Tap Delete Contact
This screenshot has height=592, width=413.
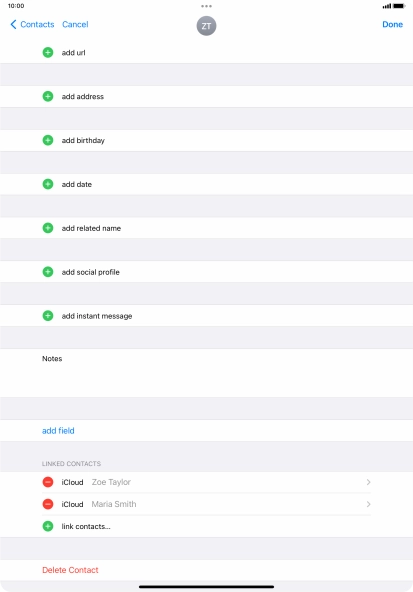(70, 570)
